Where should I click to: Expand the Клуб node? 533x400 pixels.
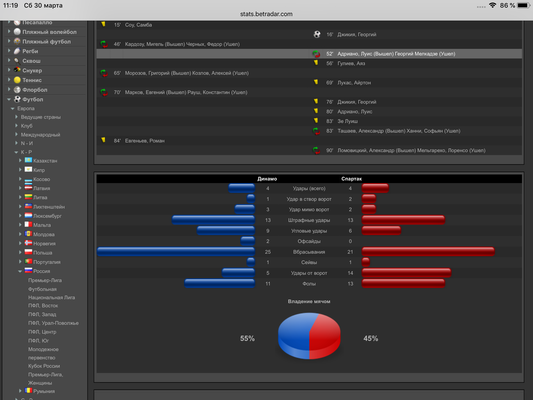16,126
